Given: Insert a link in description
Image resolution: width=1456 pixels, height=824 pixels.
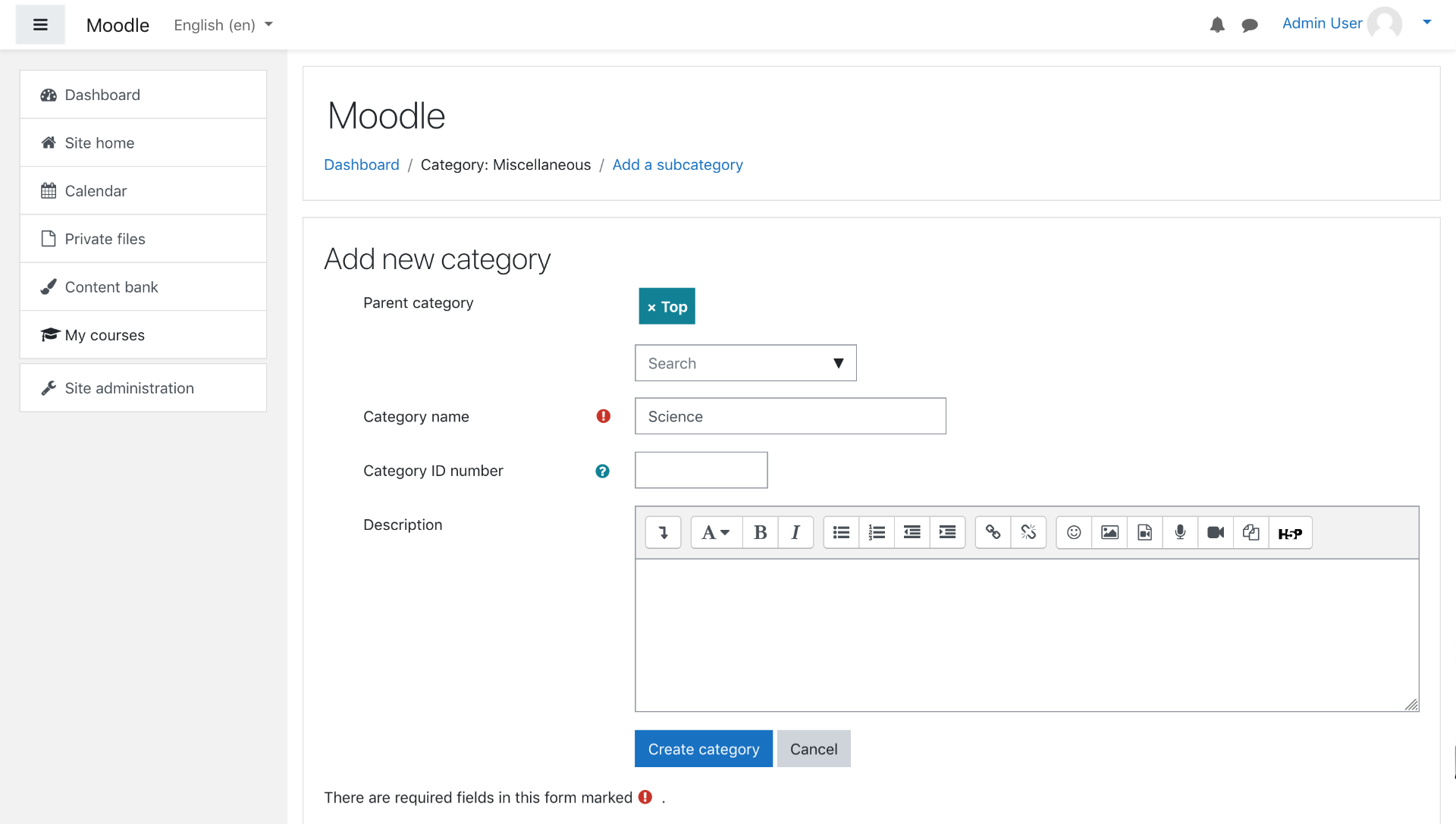Looking at the screenshot, I should tap(993, 533).
